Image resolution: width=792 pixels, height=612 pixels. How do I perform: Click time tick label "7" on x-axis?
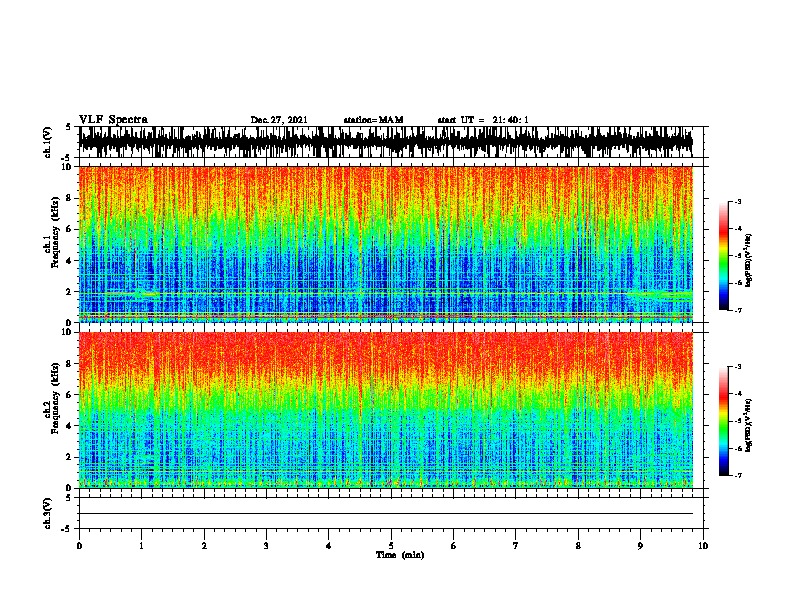[x=516, y=546]
